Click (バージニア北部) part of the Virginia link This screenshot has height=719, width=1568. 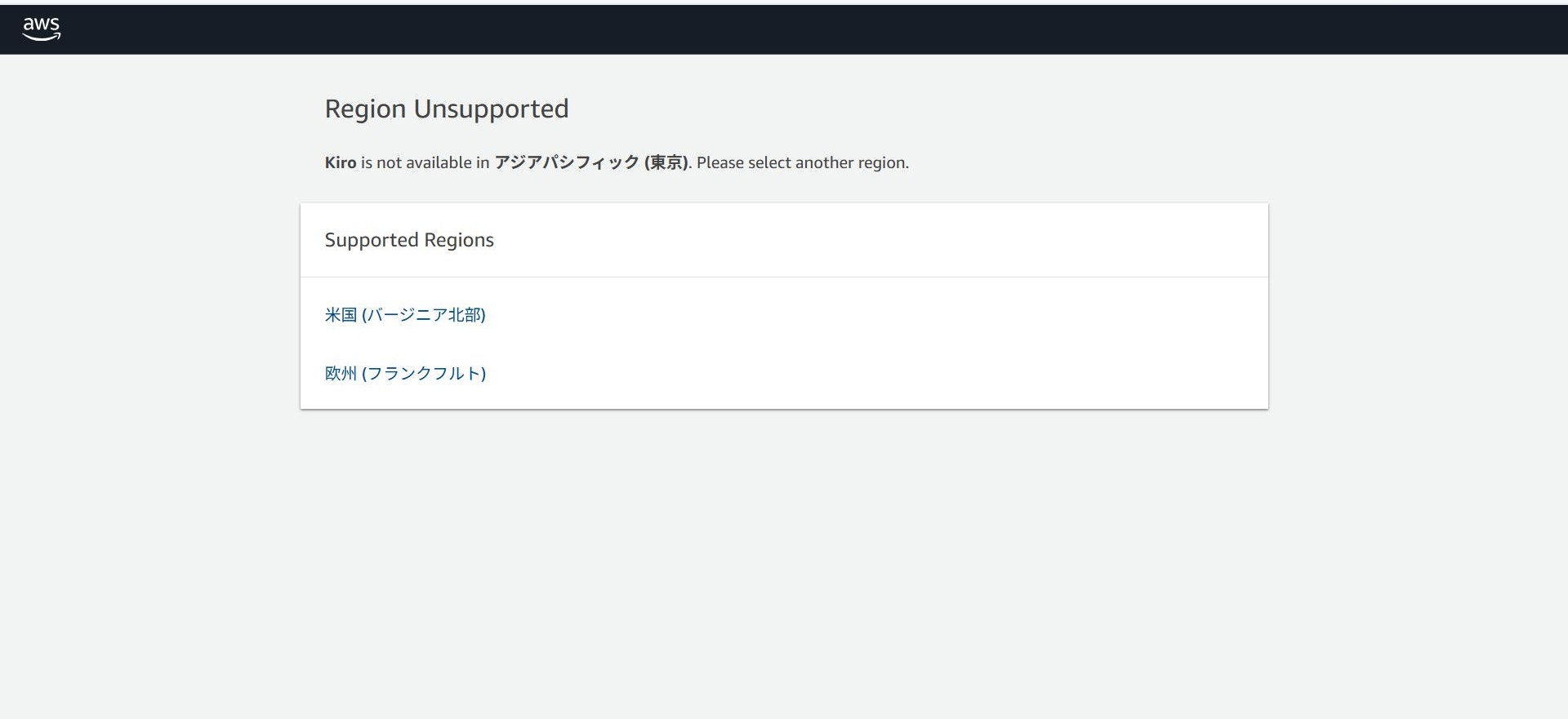pos(424,315)
